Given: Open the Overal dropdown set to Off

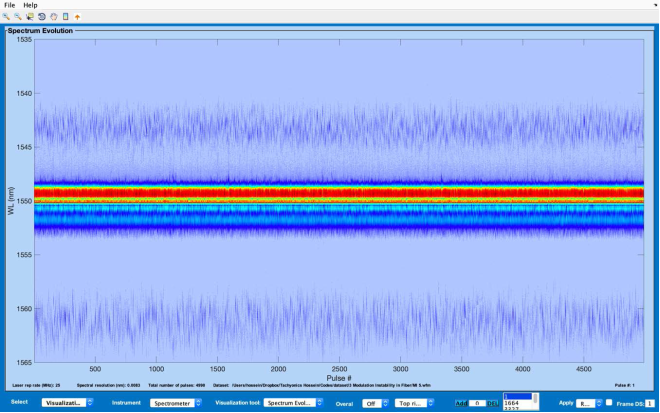Looking at the screenshot, I should [375, 403].
